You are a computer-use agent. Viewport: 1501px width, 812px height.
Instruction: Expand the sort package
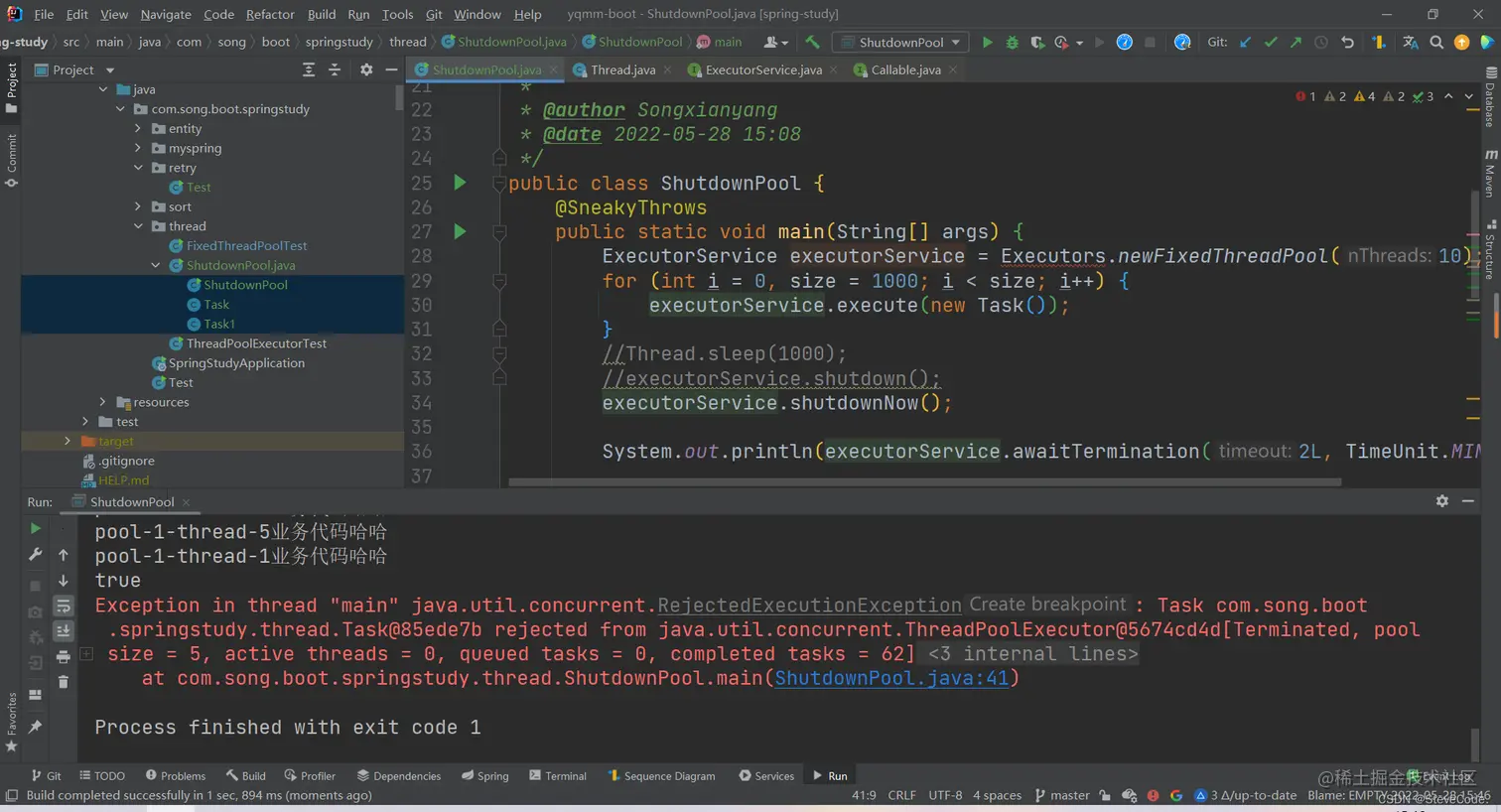point(138,206)
